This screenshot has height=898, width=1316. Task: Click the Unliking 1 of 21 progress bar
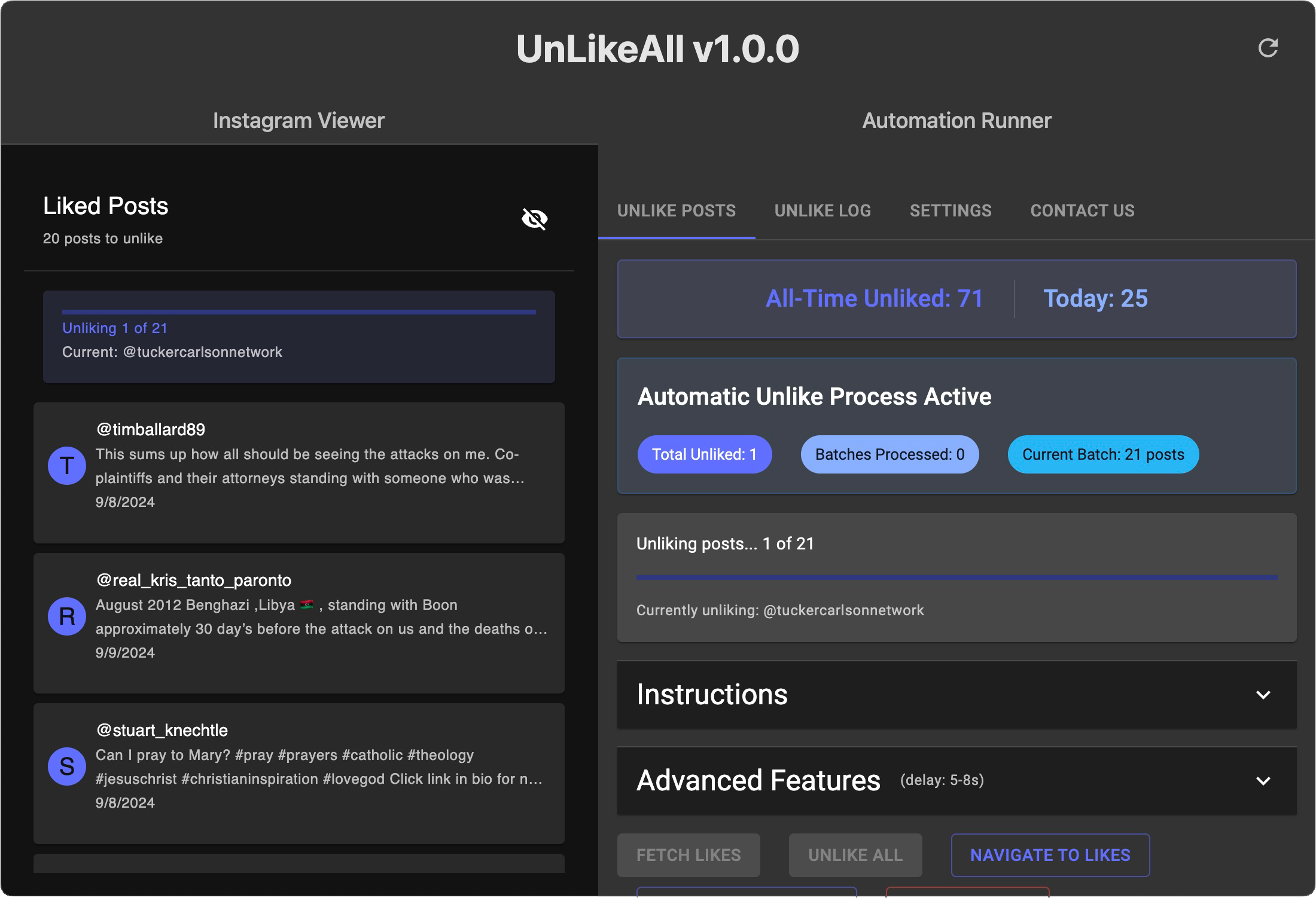pyautogui.click(x=298, y=311)
